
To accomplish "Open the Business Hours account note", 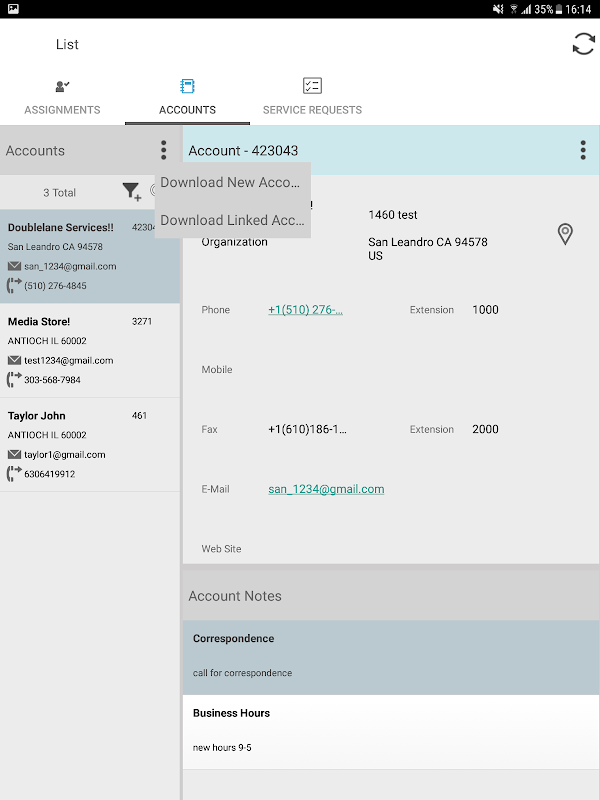I will coord(391,731).
